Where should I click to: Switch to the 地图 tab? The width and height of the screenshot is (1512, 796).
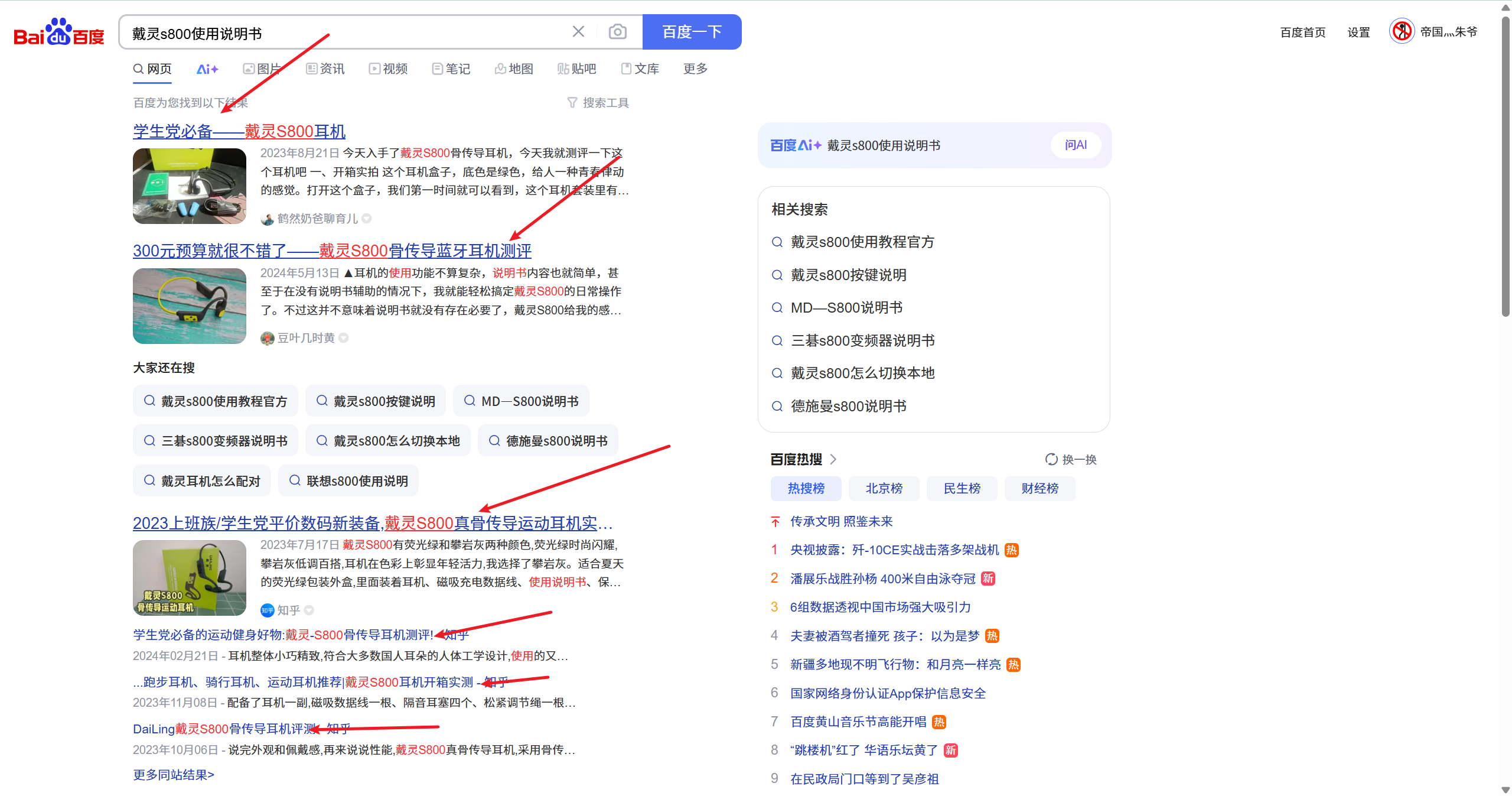tap(514, 69)
